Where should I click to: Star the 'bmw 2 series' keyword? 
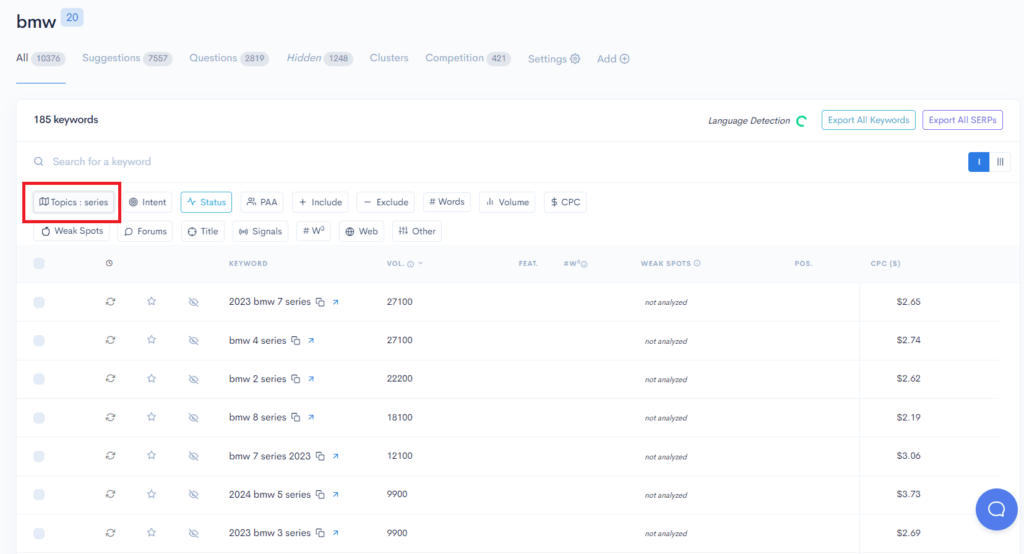click(x=152, y=378)
